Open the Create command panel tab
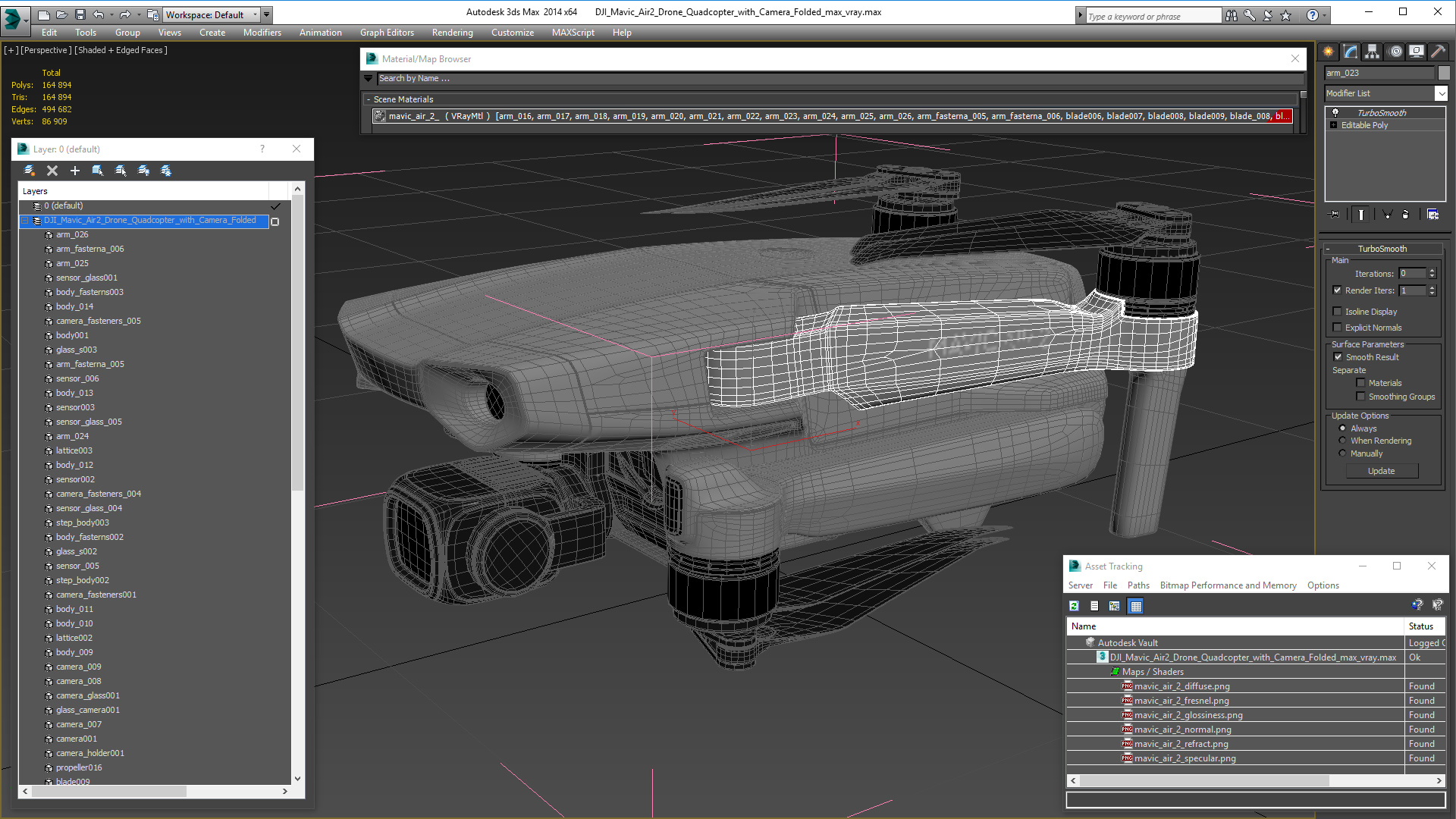1456x819 pixels. [x=1329, y=52]
